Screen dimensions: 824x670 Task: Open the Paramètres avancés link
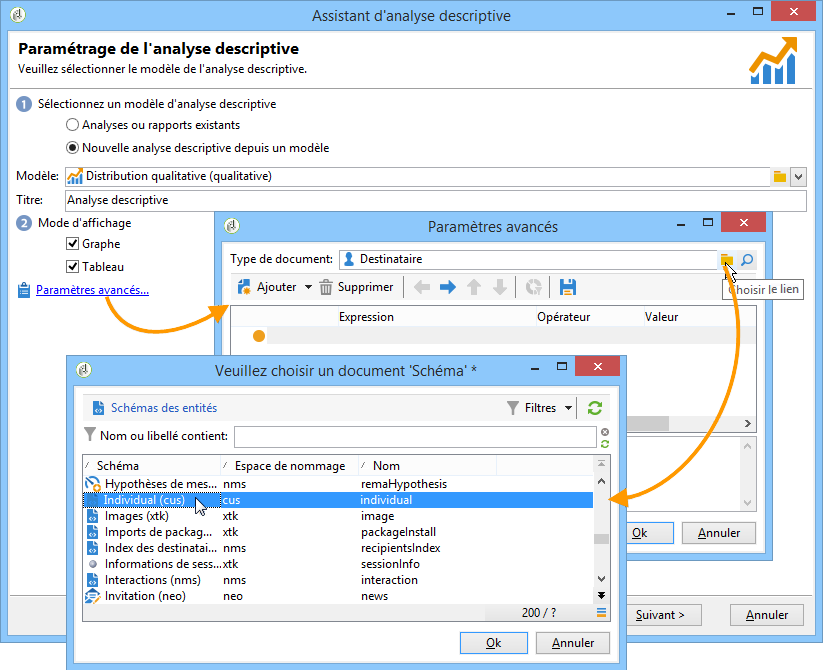92,290
